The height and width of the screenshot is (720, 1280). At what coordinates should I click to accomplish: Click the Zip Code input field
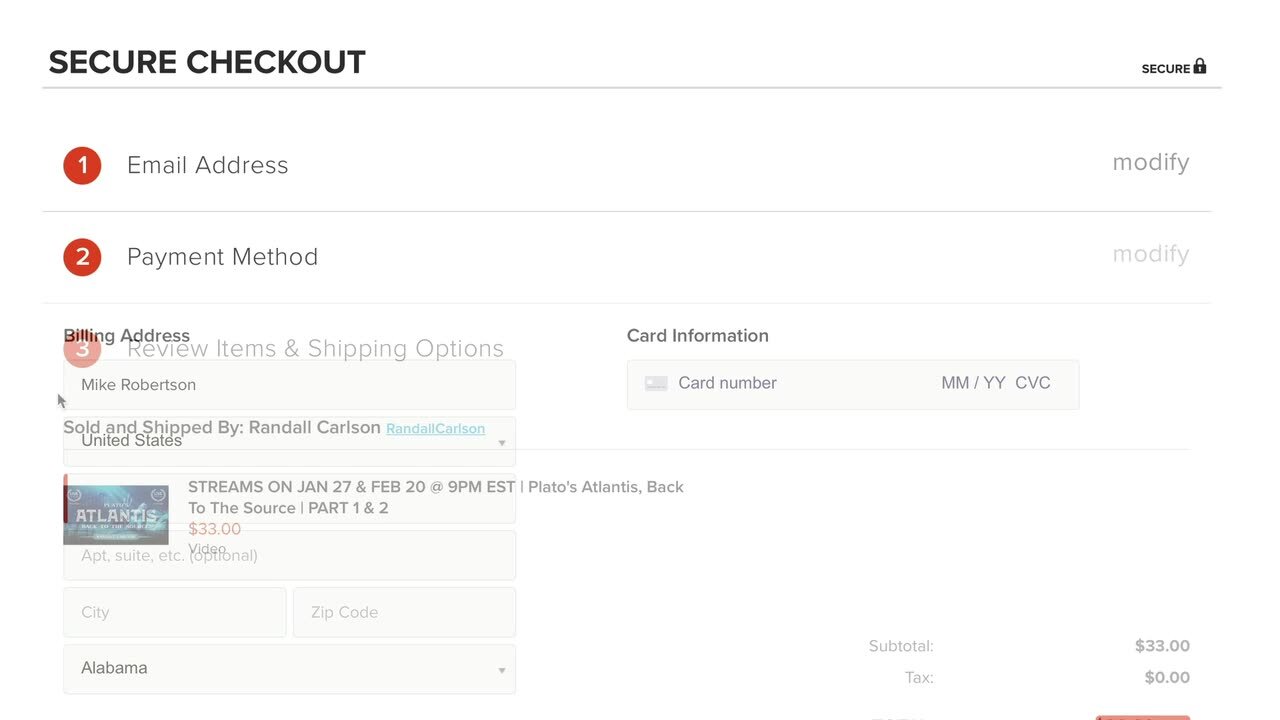404,612
